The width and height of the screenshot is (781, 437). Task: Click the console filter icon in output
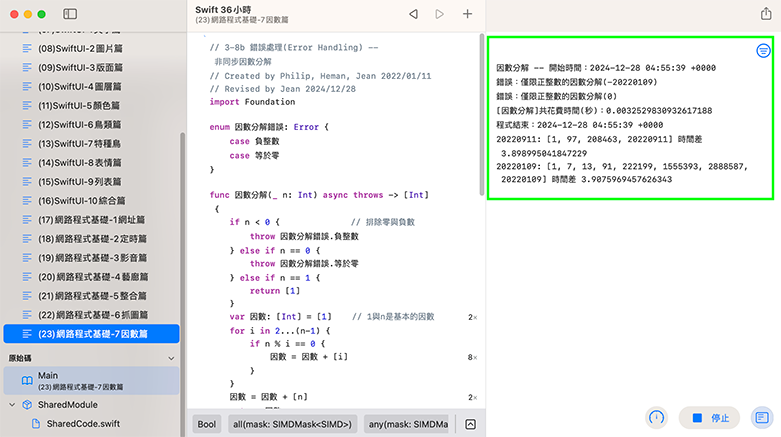click(x=763, y=50)
